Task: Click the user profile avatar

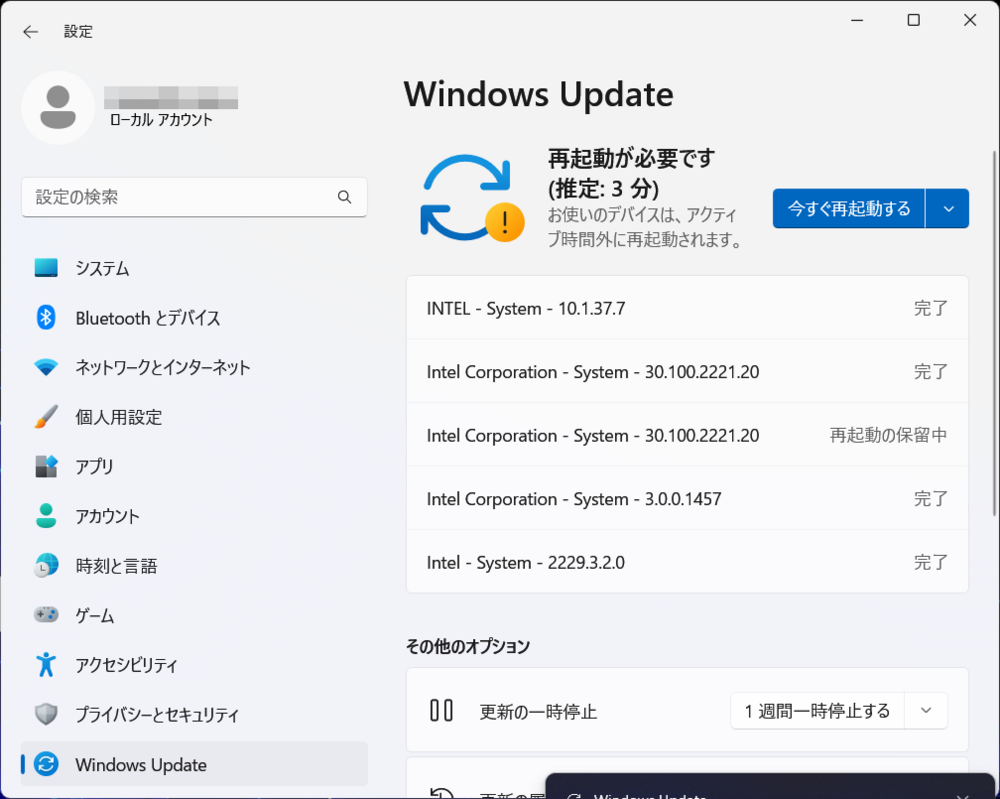Action: [x=58, y=107]
